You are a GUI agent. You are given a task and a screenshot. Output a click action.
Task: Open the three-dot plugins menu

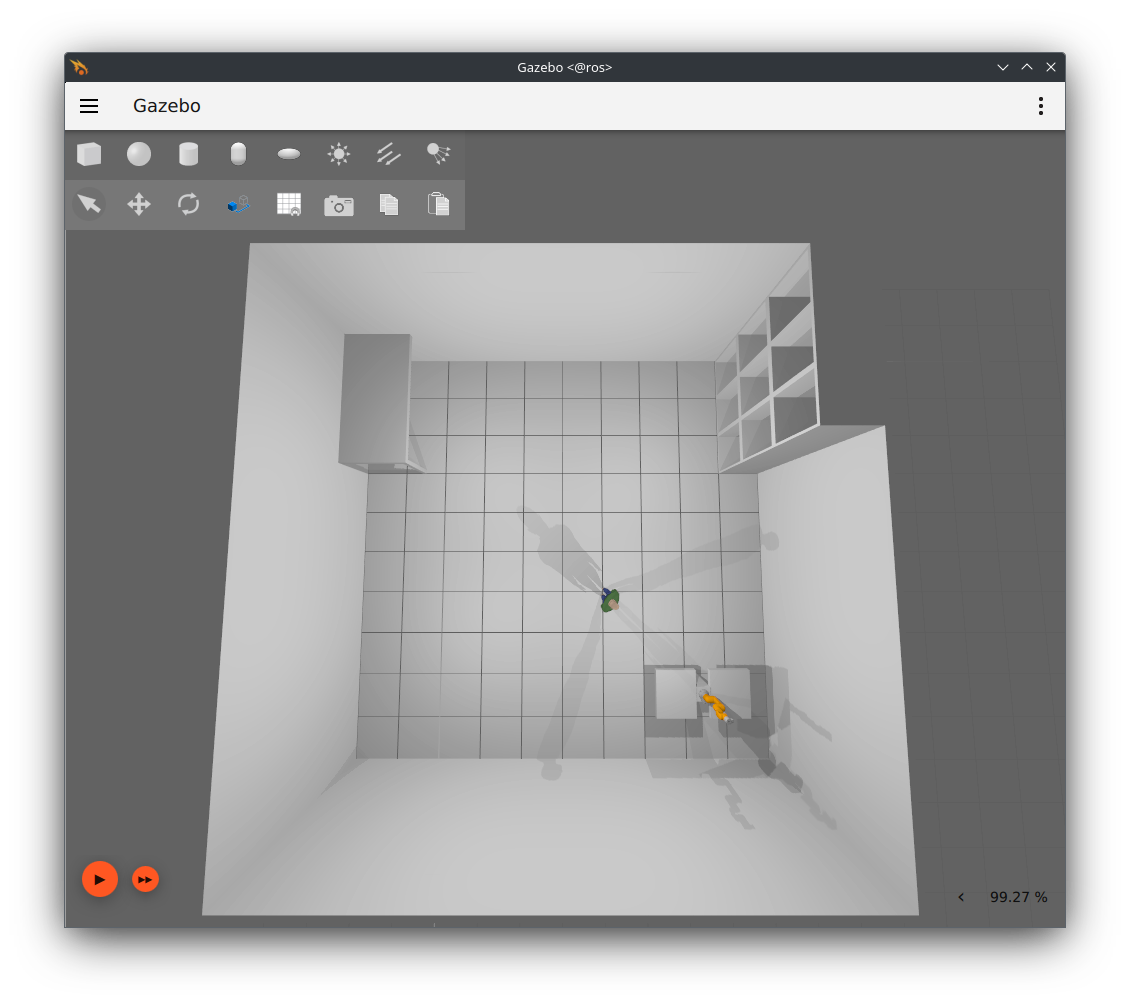coord(1041,106)
